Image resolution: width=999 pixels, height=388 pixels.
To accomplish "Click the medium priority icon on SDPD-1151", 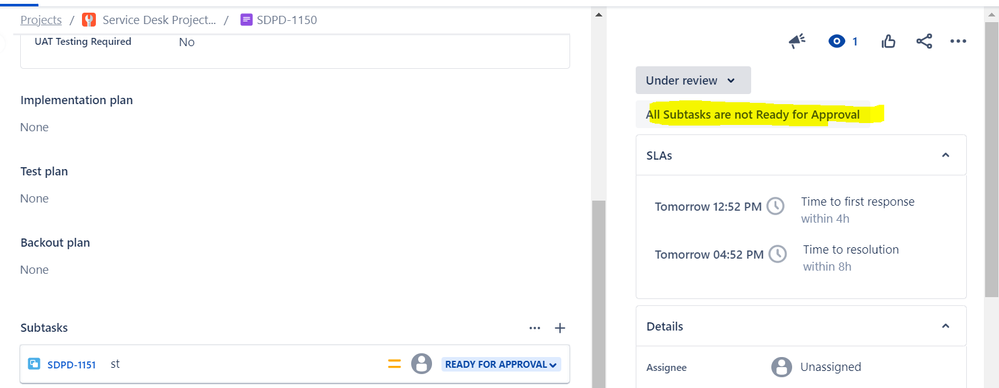I will (x=394, y=364).
